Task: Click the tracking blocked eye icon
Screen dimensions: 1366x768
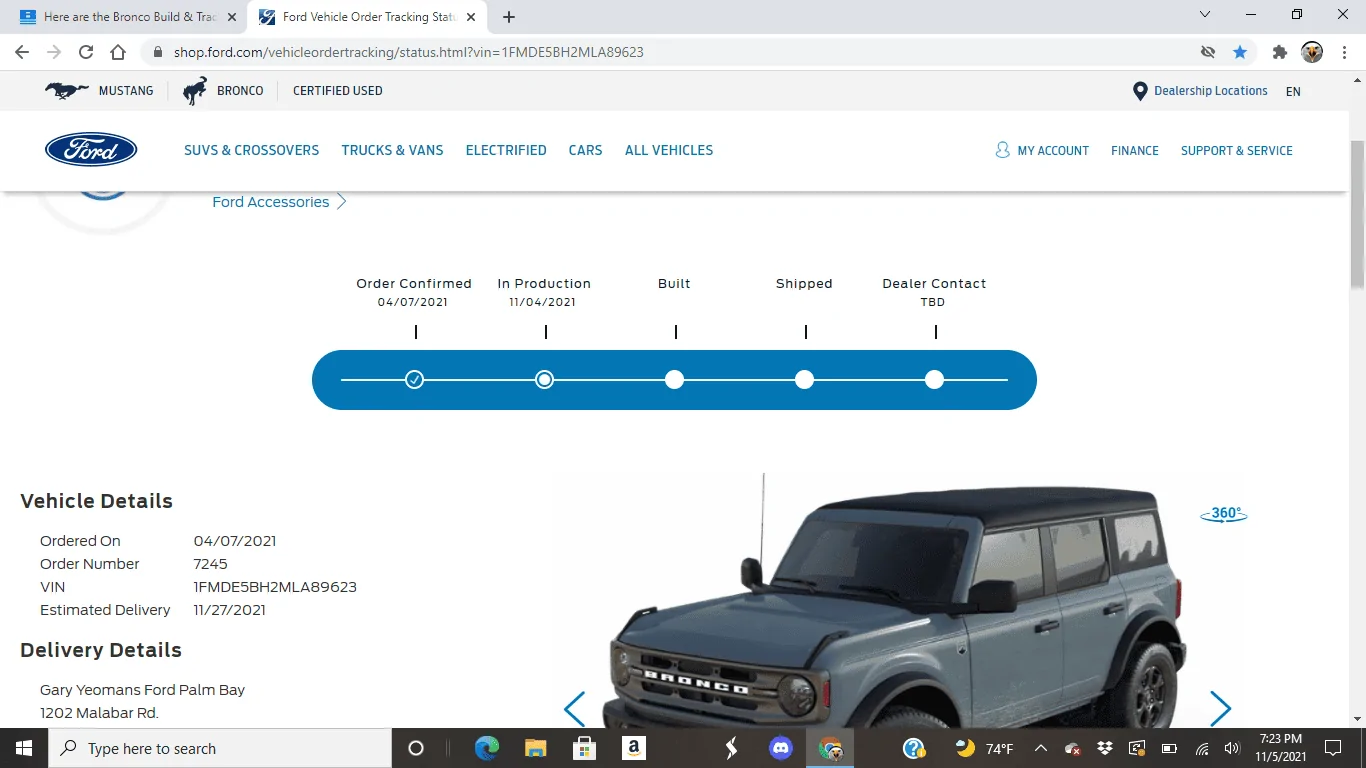Action: coord(1208,52)
